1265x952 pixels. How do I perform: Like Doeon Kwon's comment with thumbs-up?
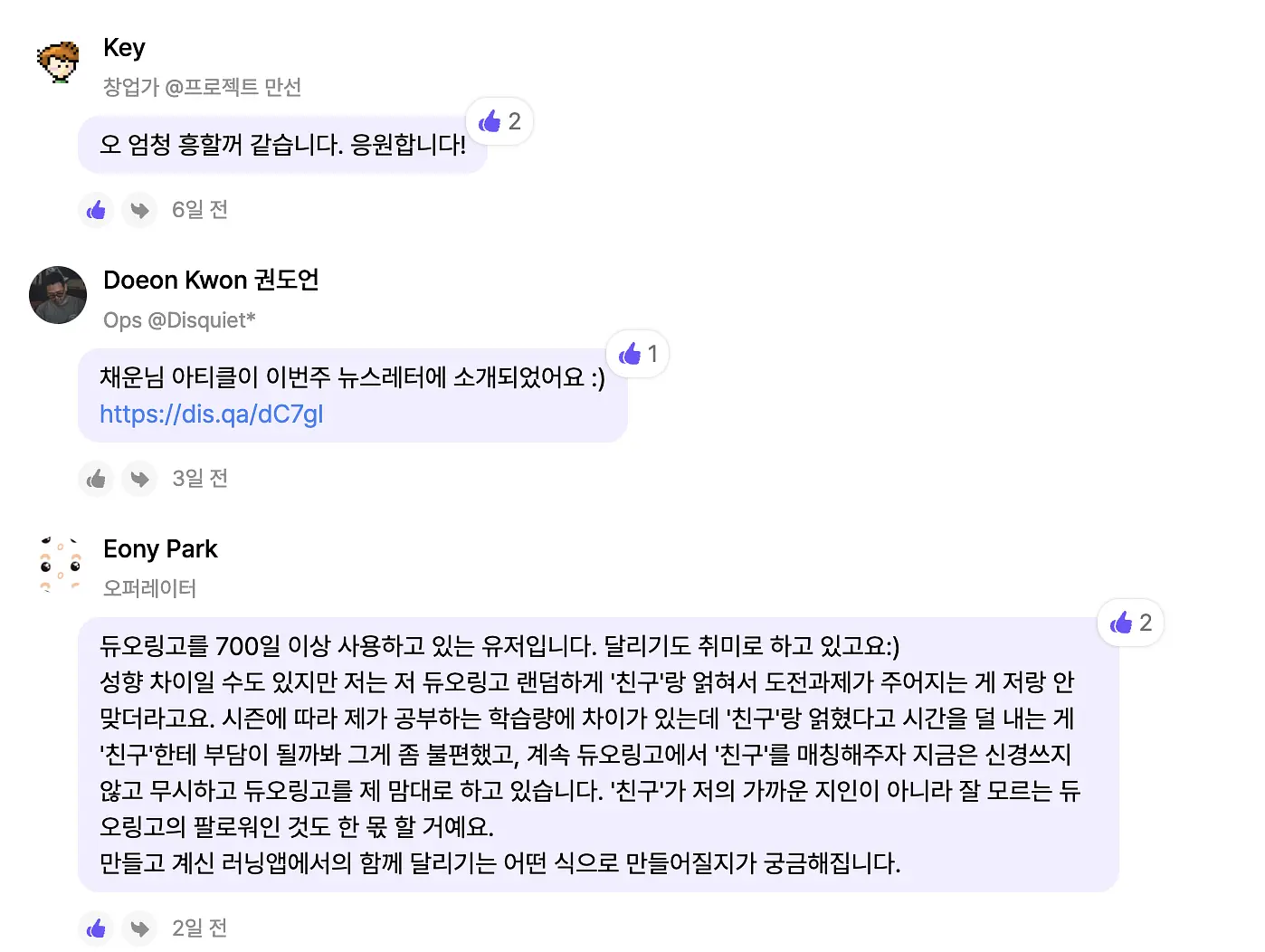(96, 479)
